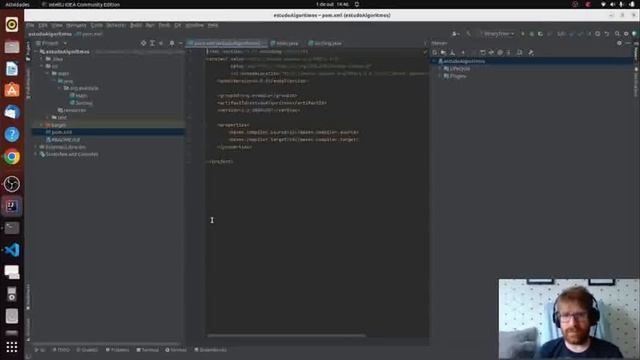640x360 pixels.
Task: Run the BinaryTree configuration
Action: (x=523, y=34)
